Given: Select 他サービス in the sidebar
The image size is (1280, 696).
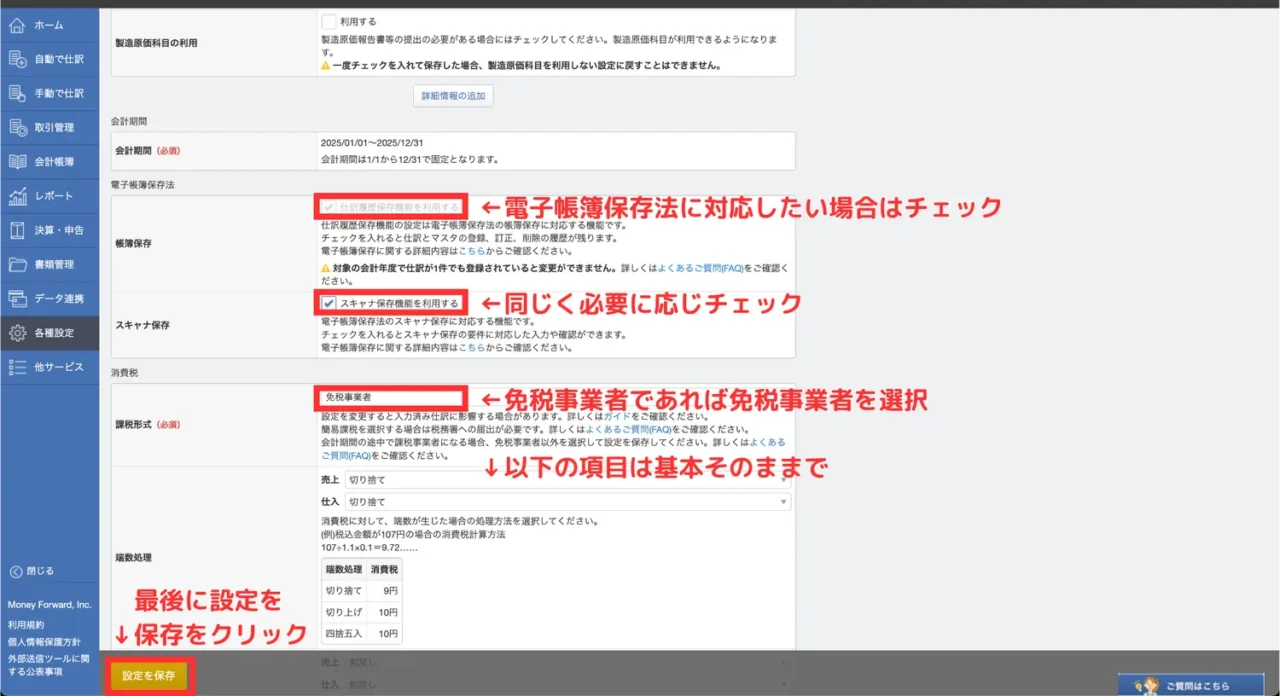Looking at the screenshot, I should 50,367.
